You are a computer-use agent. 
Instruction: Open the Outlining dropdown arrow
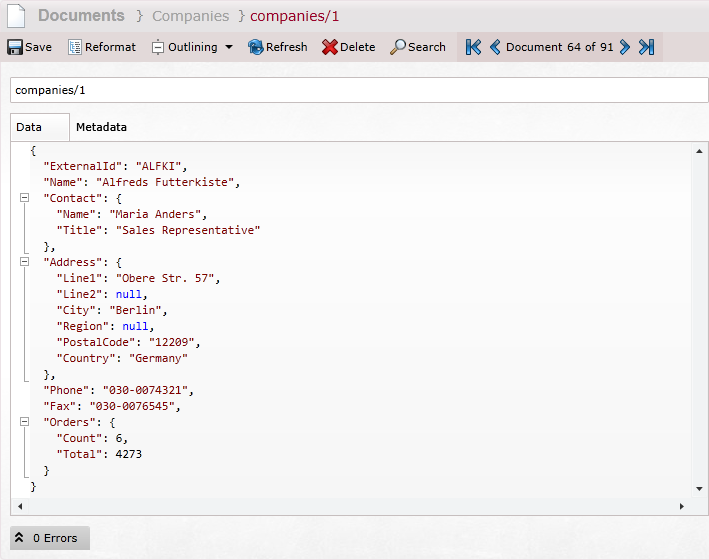pos(229,47)
